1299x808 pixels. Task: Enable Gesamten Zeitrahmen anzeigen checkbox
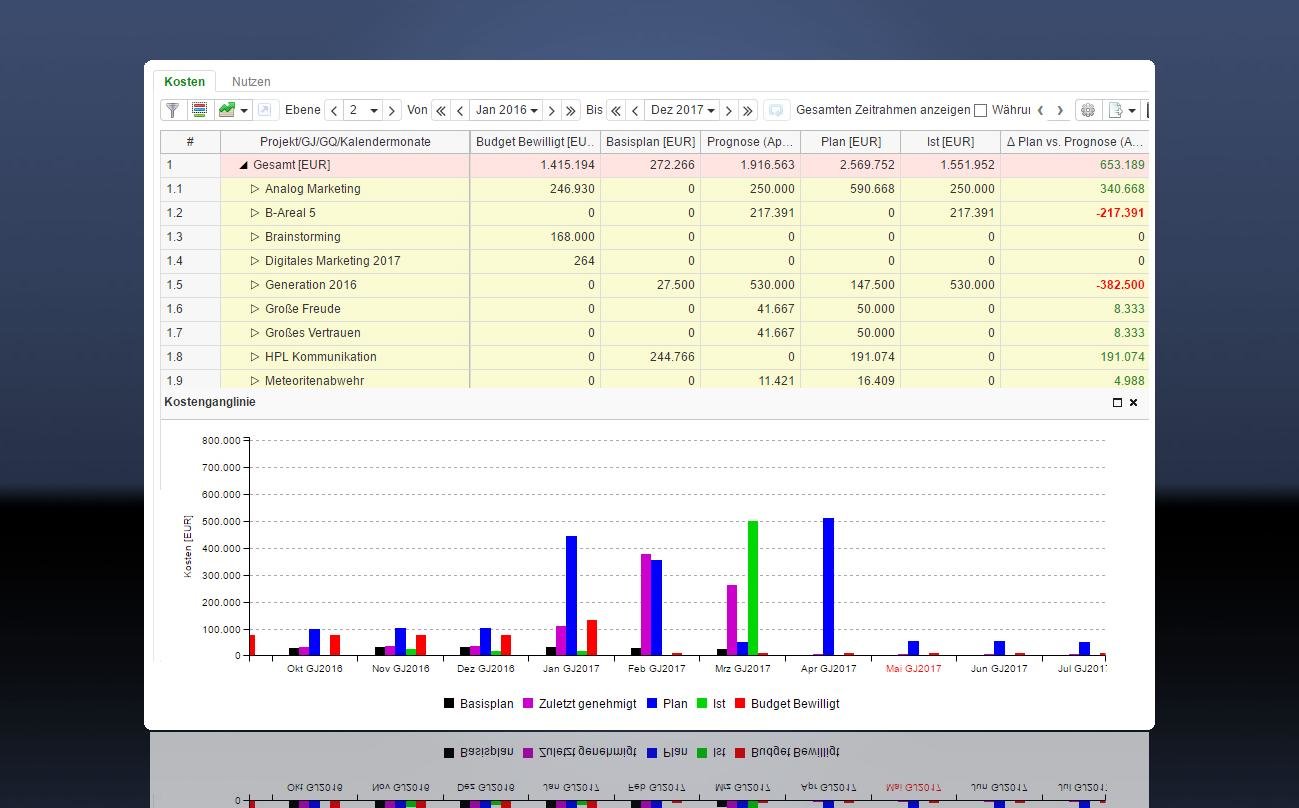[x=980, y=110]
